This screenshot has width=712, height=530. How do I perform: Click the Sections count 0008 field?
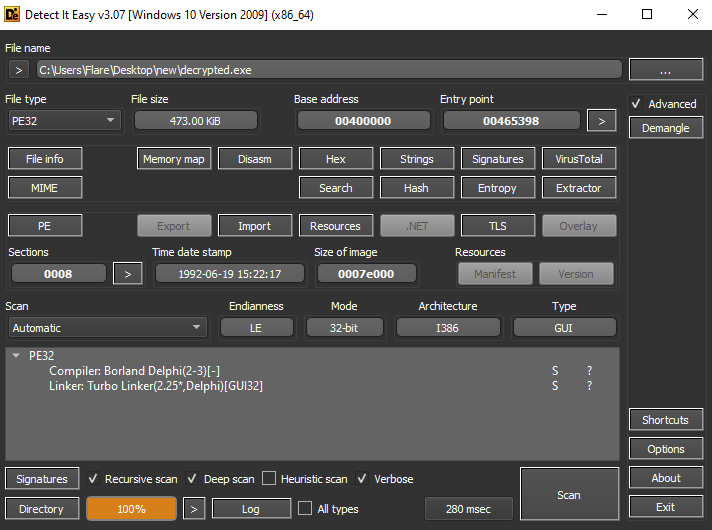click(59, 274)
